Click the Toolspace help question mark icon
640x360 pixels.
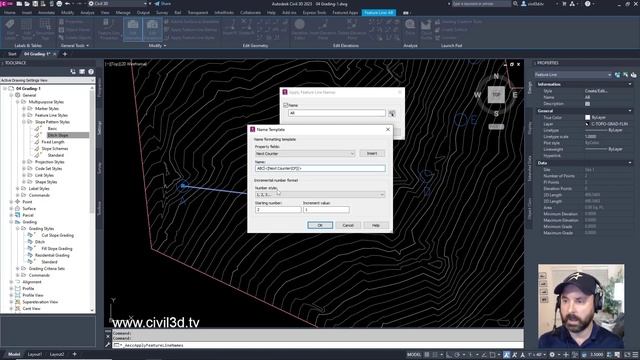(x=91, y=72)
